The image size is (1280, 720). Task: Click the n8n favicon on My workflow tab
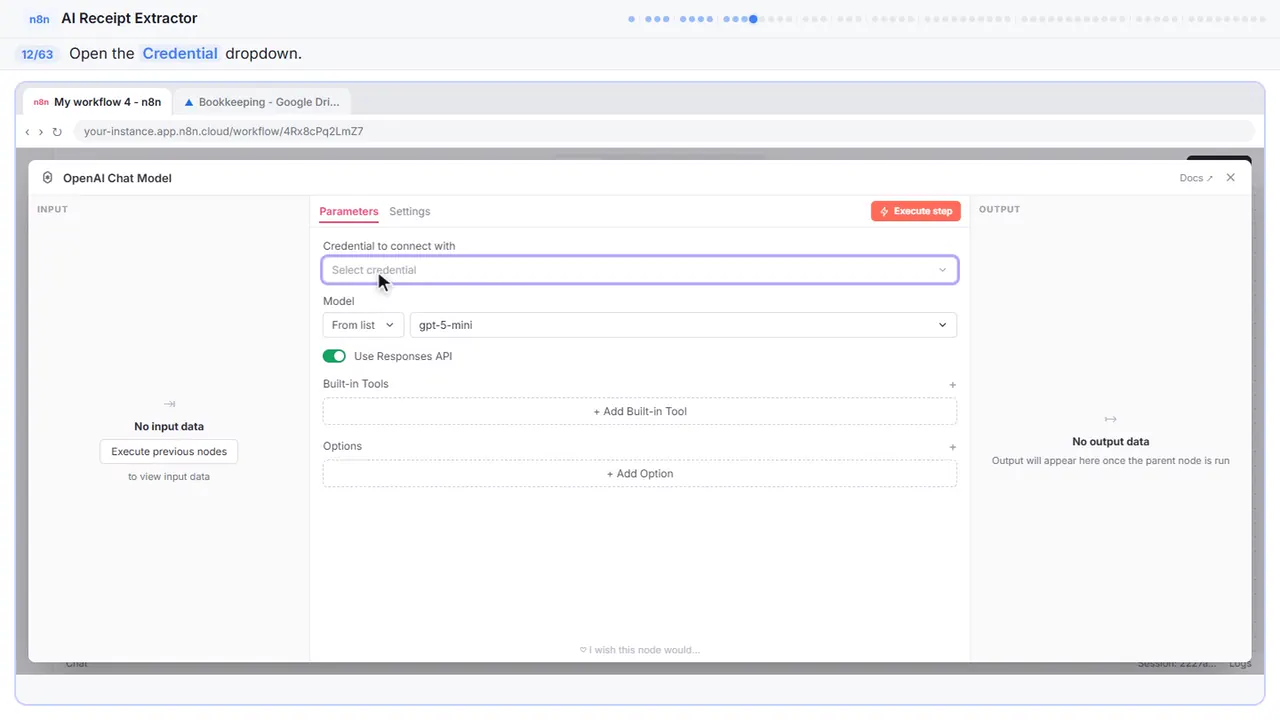click(x=41, y=102)
